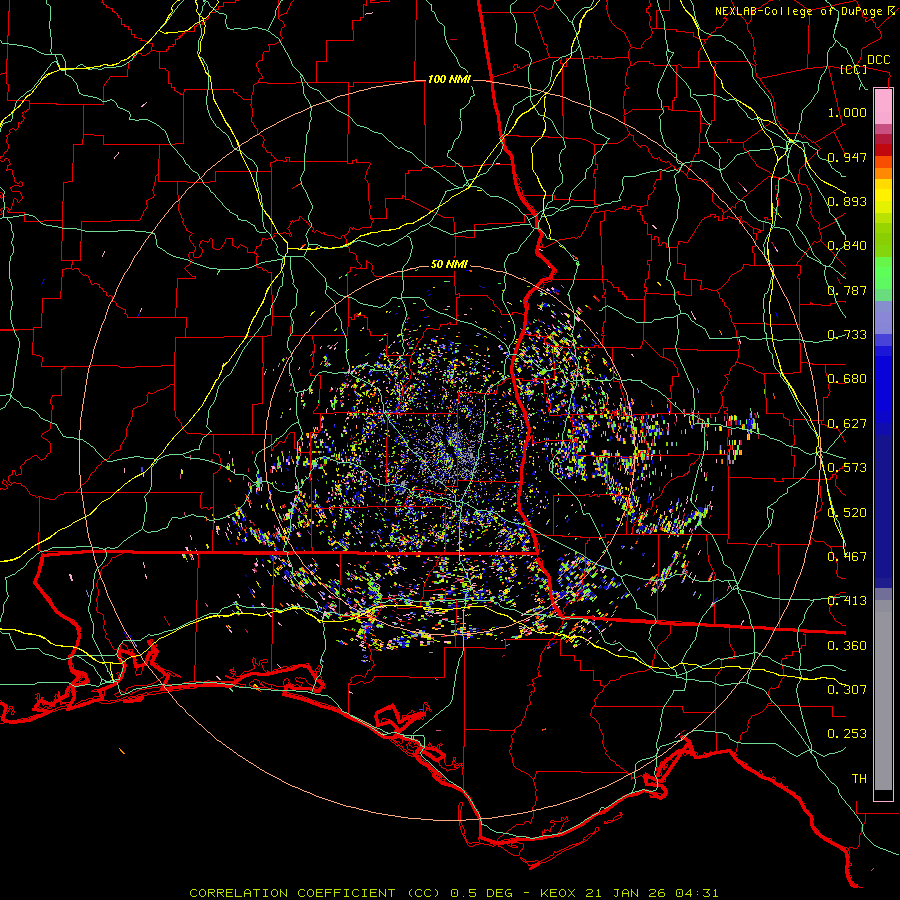This screenshot has width=900, height=900.
Task: Click the Correlation Coefficient caption at bottom
Action: pos(453,893)
